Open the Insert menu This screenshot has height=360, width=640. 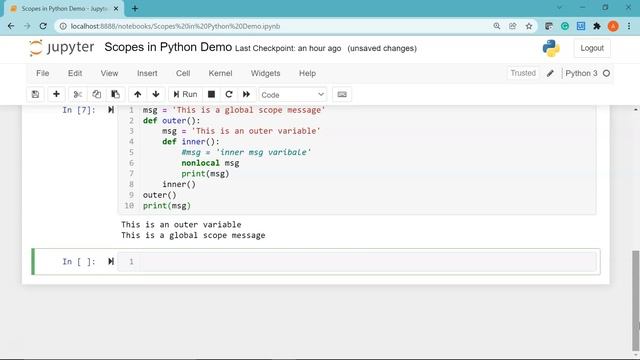pyautogui.click(x=147, y=73)
